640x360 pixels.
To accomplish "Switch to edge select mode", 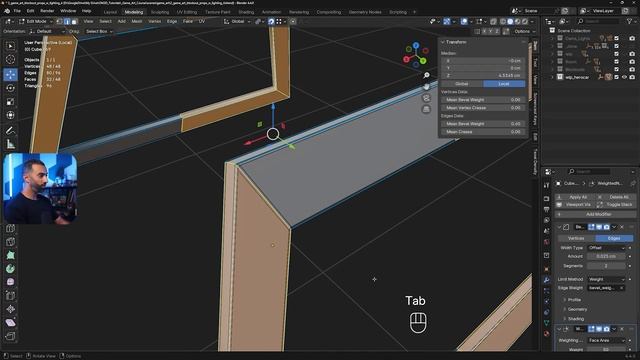I will pos(67,21).
